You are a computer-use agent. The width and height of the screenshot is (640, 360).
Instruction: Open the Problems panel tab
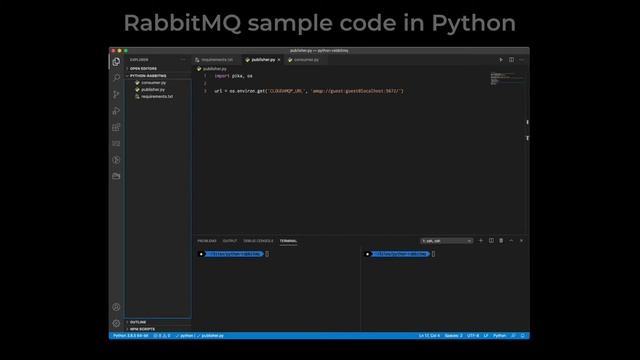click(x=207, y=241)
